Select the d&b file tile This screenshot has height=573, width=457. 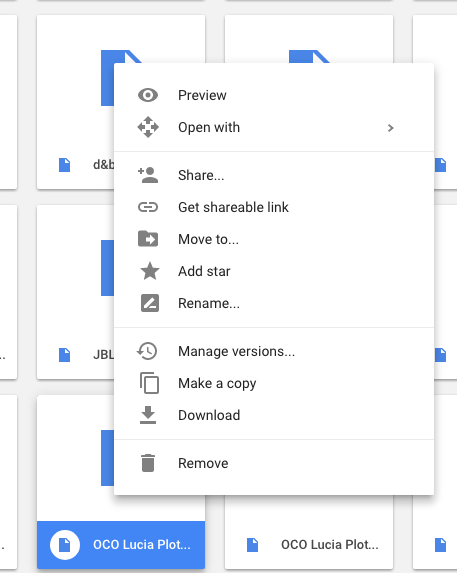(75, 102)
